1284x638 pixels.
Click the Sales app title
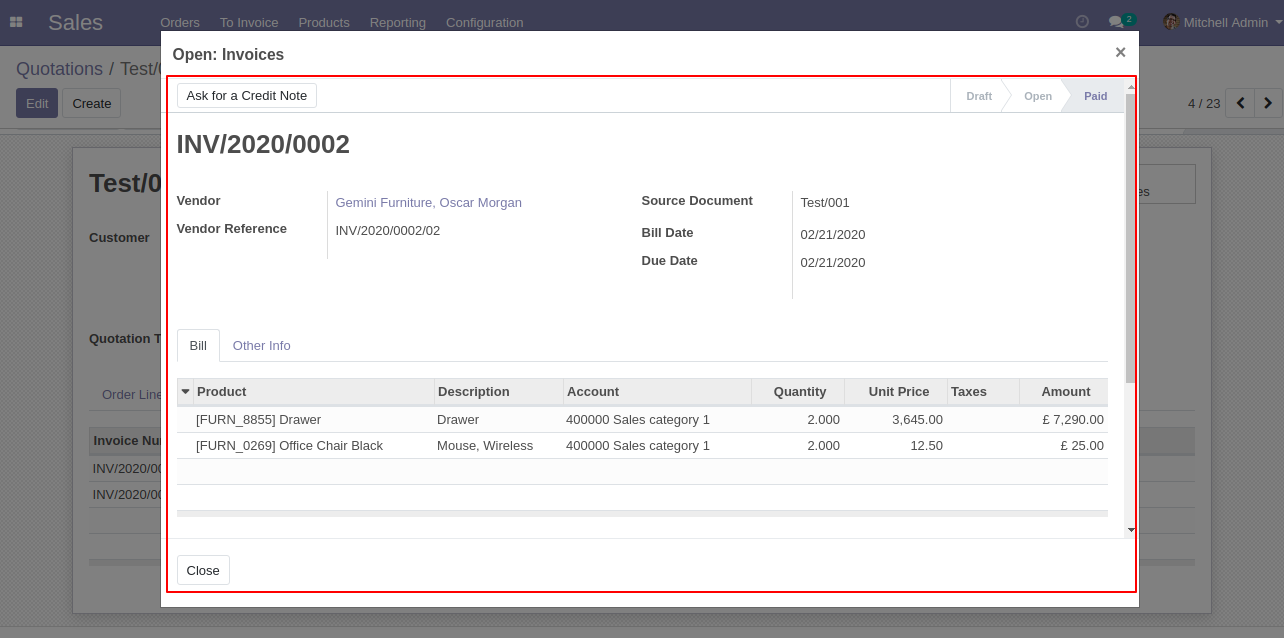[x=75, y=22]
